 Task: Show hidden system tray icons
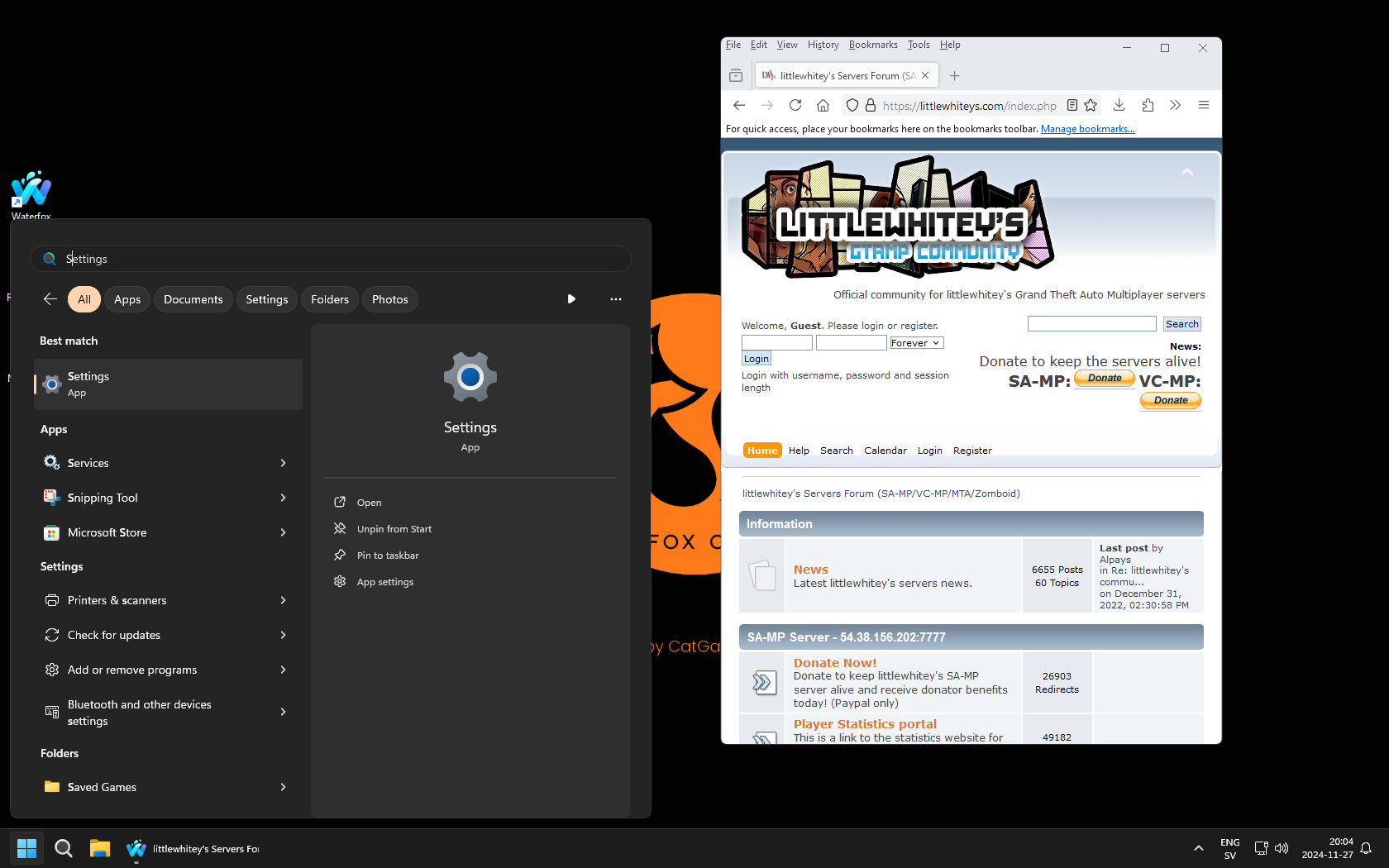pos(1198,848)
